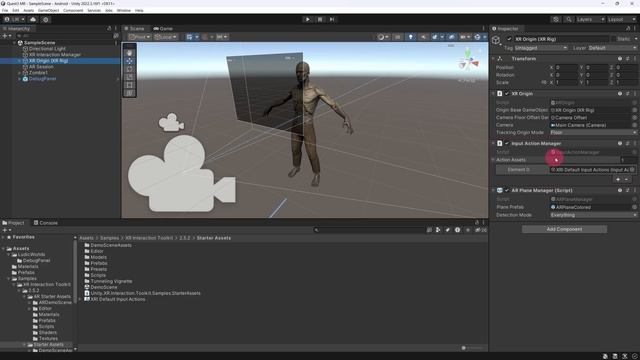Viewport: 640px width, 360px height.
Task: Select the Hand view tool in Scene
Action: [129, 53]
